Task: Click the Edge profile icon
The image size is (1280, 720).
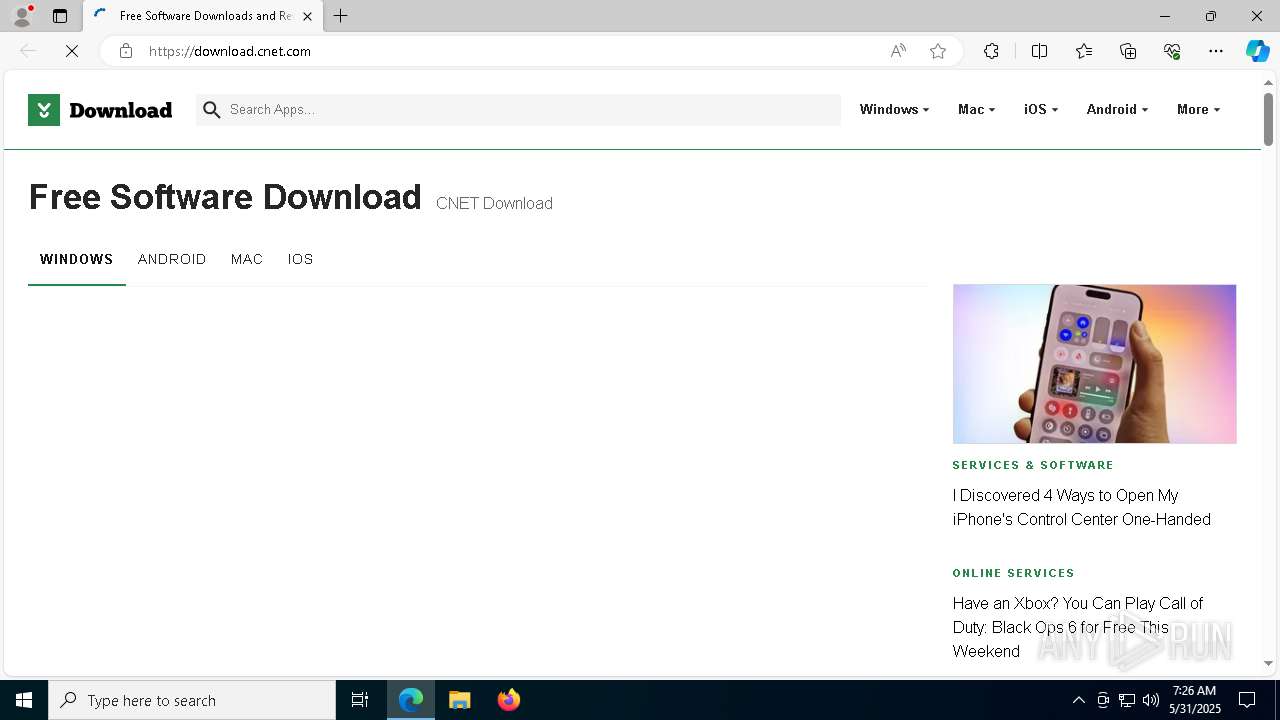Action: (x=22, y=16)
